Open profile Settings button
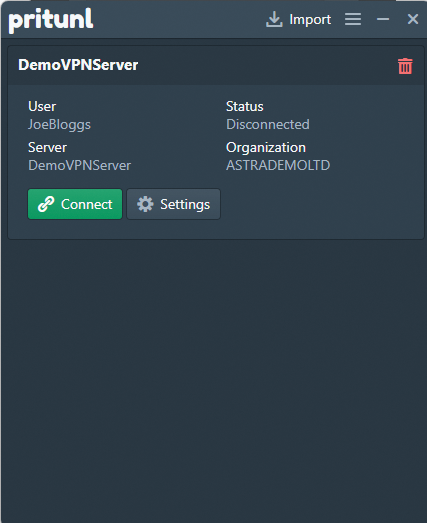The width and height of the screenshot is (427, 523). [173, 204]
